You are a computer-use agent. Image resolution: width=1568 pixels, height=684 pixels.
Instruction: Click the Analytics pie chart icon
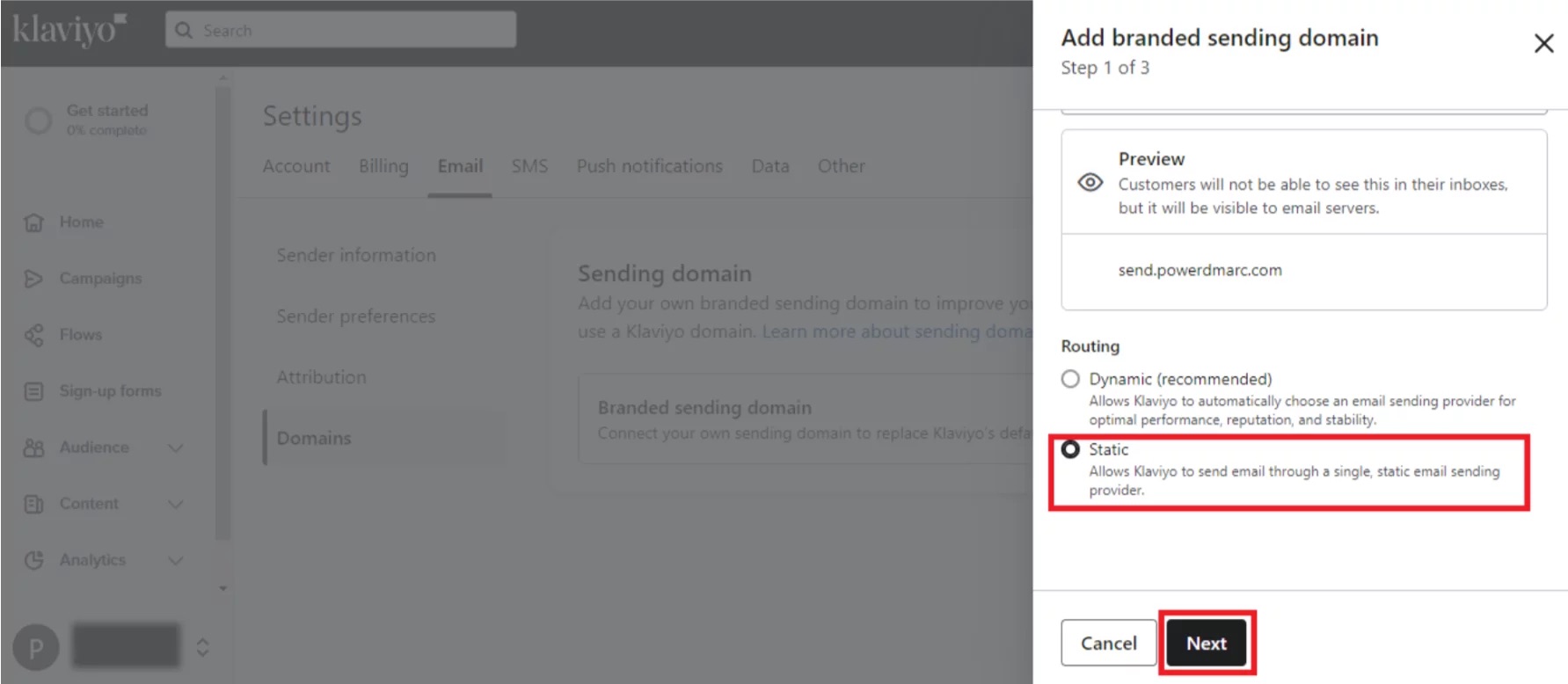33,560
